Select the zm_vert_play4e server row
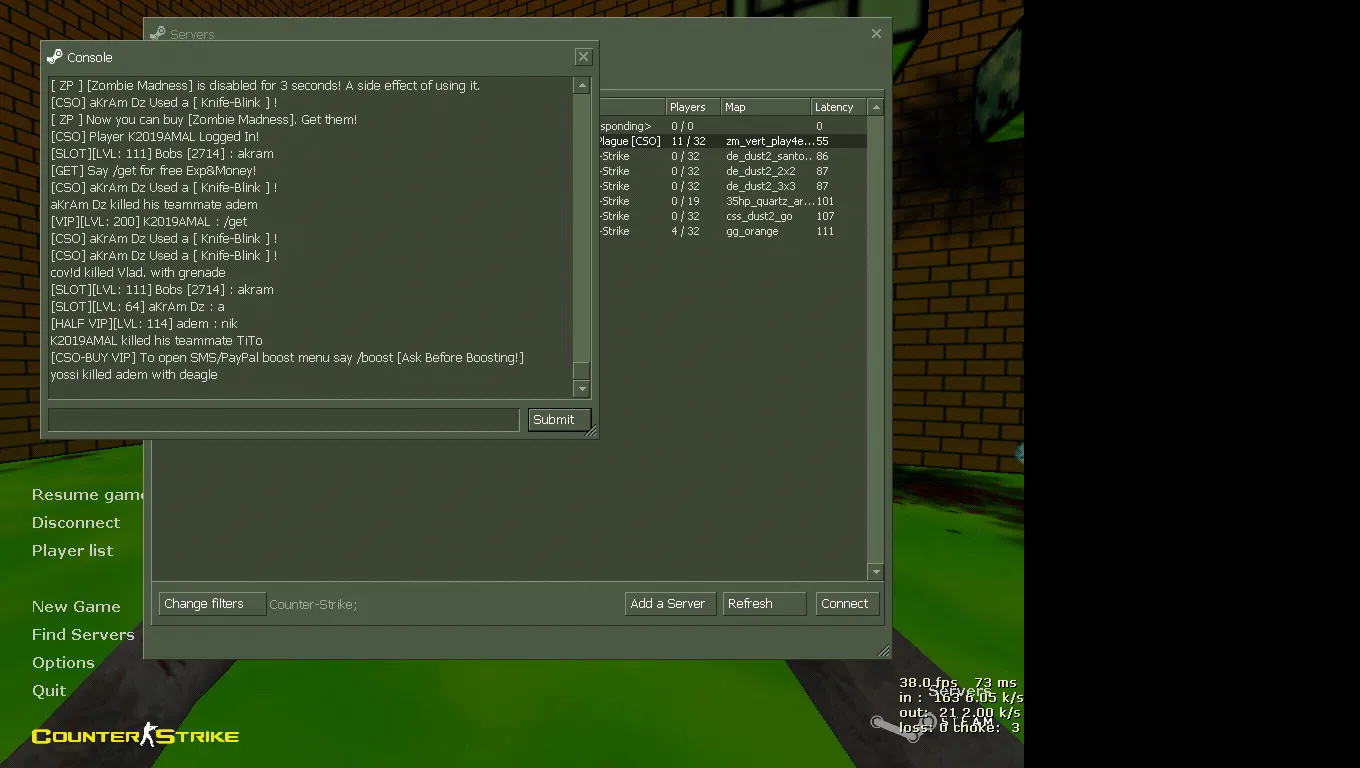 733,141
